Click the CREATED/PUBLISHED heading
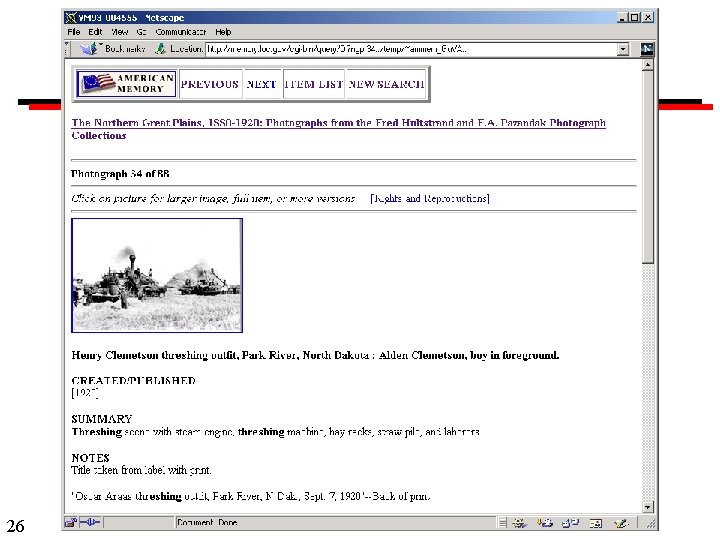The width and height of the screenshot is (720, 540). pyautogui.click(x=133, y=380)
